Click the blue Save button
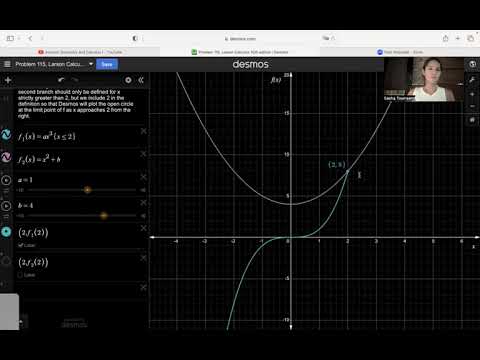Viewport: 480px width, 360px height. (107, 64)
